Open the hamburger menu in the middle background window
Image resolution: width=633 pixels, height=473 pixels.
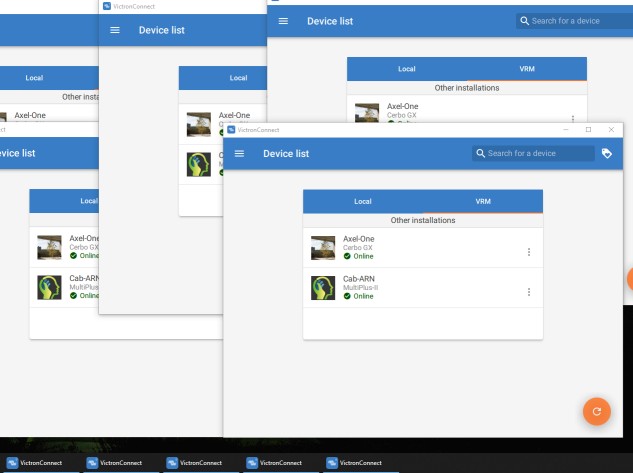click(x=115, y=30)
